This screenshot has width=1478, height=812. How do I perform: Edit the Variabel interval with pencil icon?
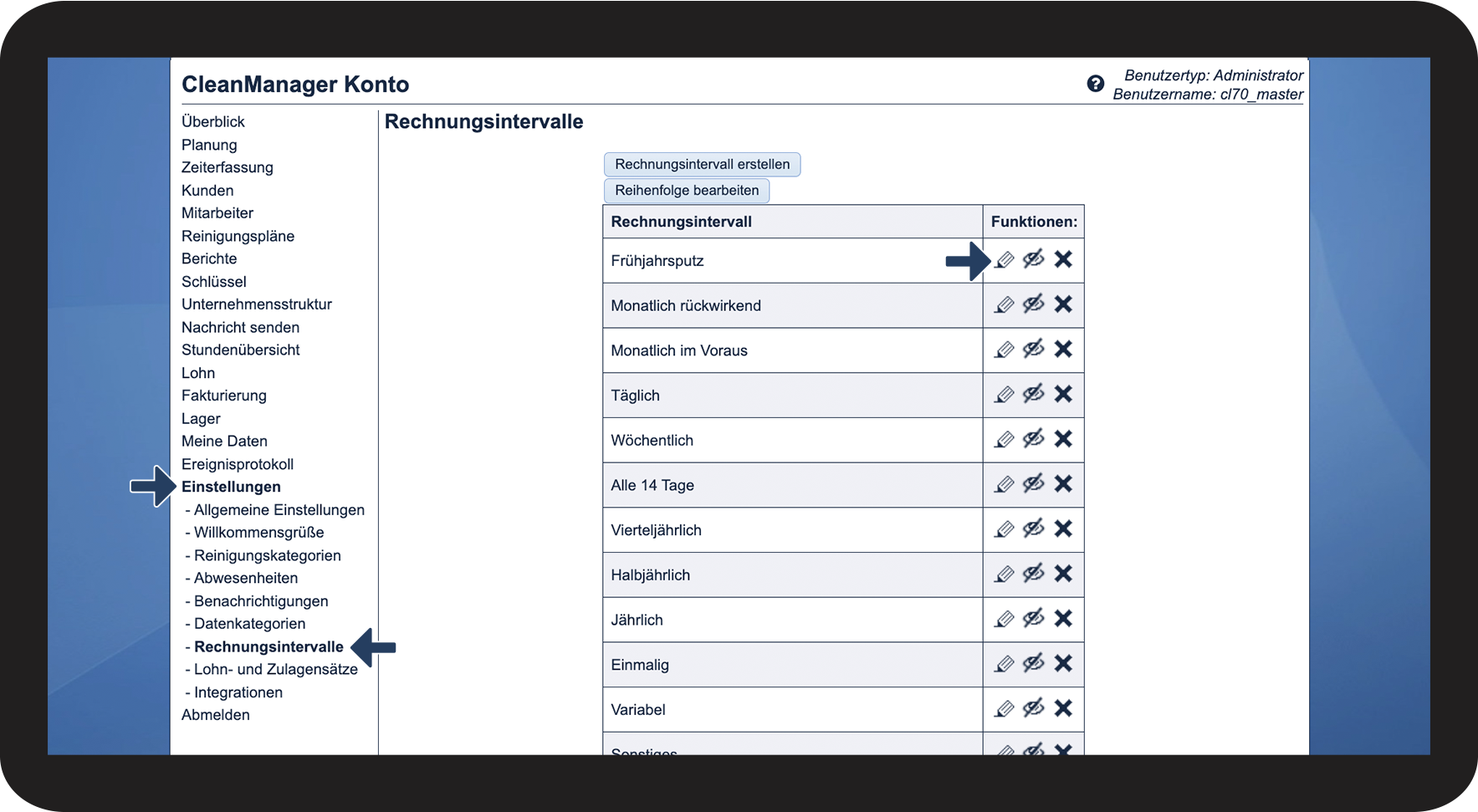pos(1005,709)
